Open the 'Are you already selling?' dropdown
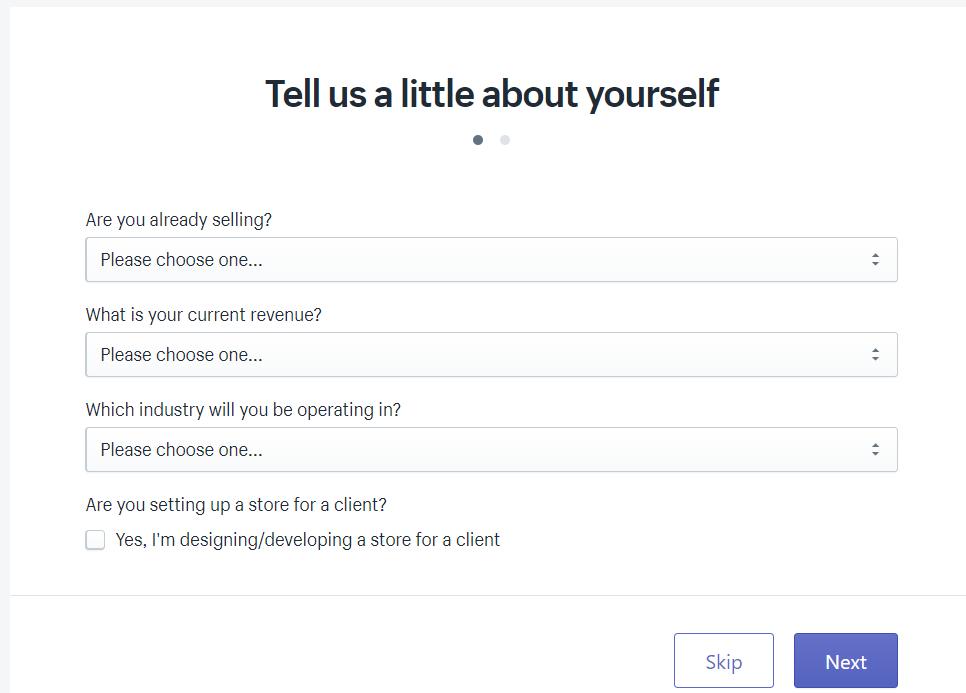Screen dimensions: 966x693 [490, 260]
